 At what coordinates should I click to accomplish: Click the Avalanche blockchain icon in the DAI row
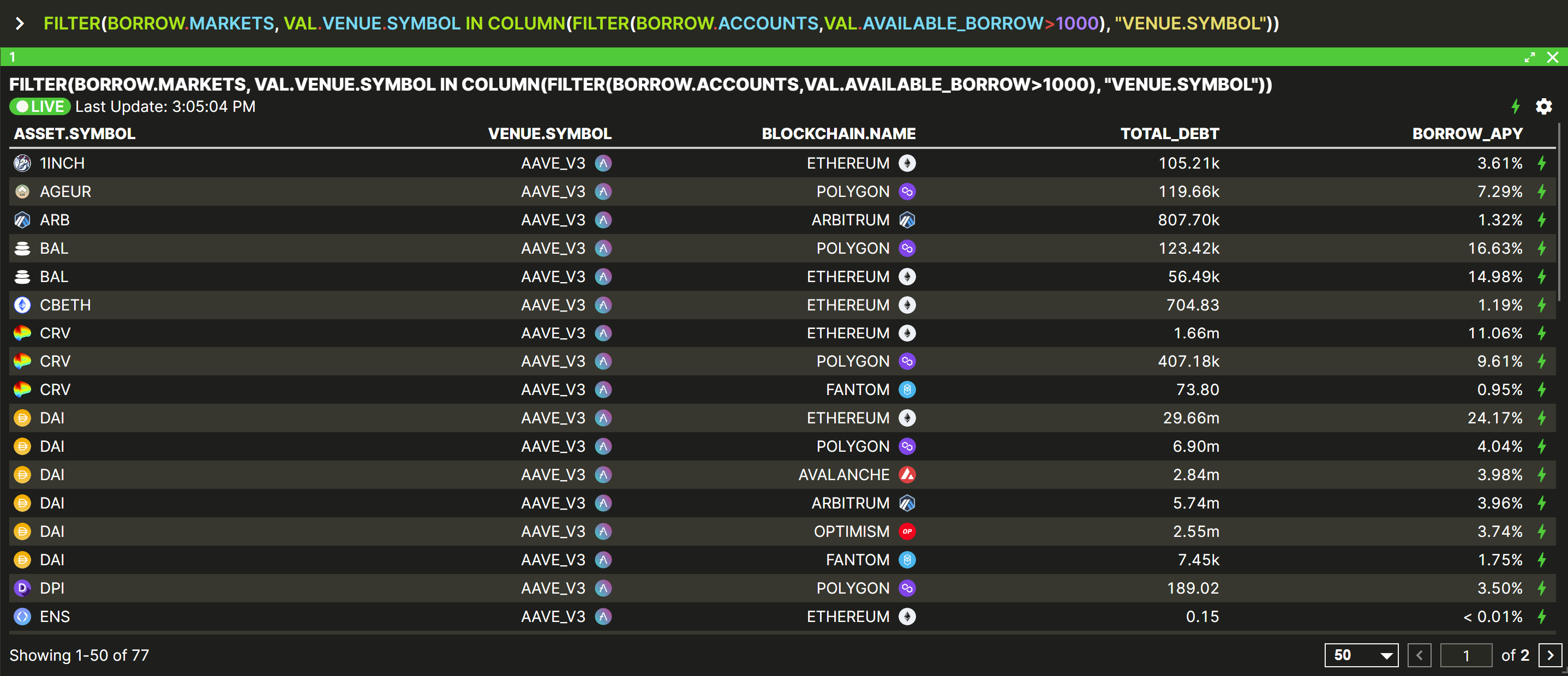pos(907,475)
